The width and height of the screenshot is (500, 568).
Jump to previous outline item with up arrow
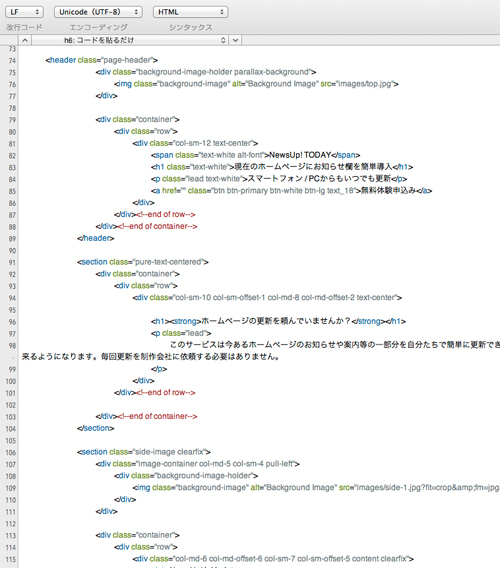coord(25,40)
